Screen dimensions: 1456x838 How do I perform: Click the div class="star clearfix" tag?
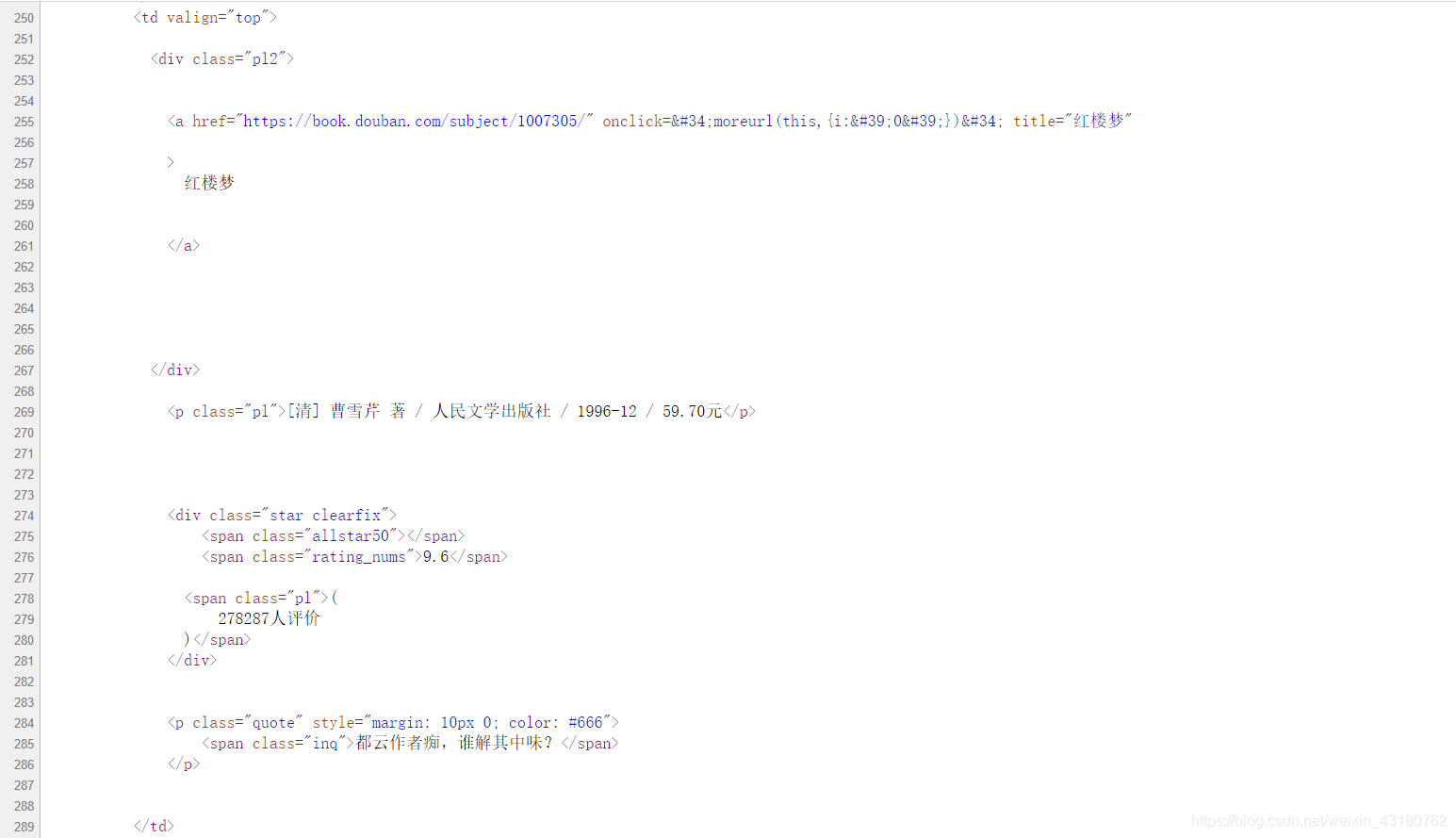point(282,516)
